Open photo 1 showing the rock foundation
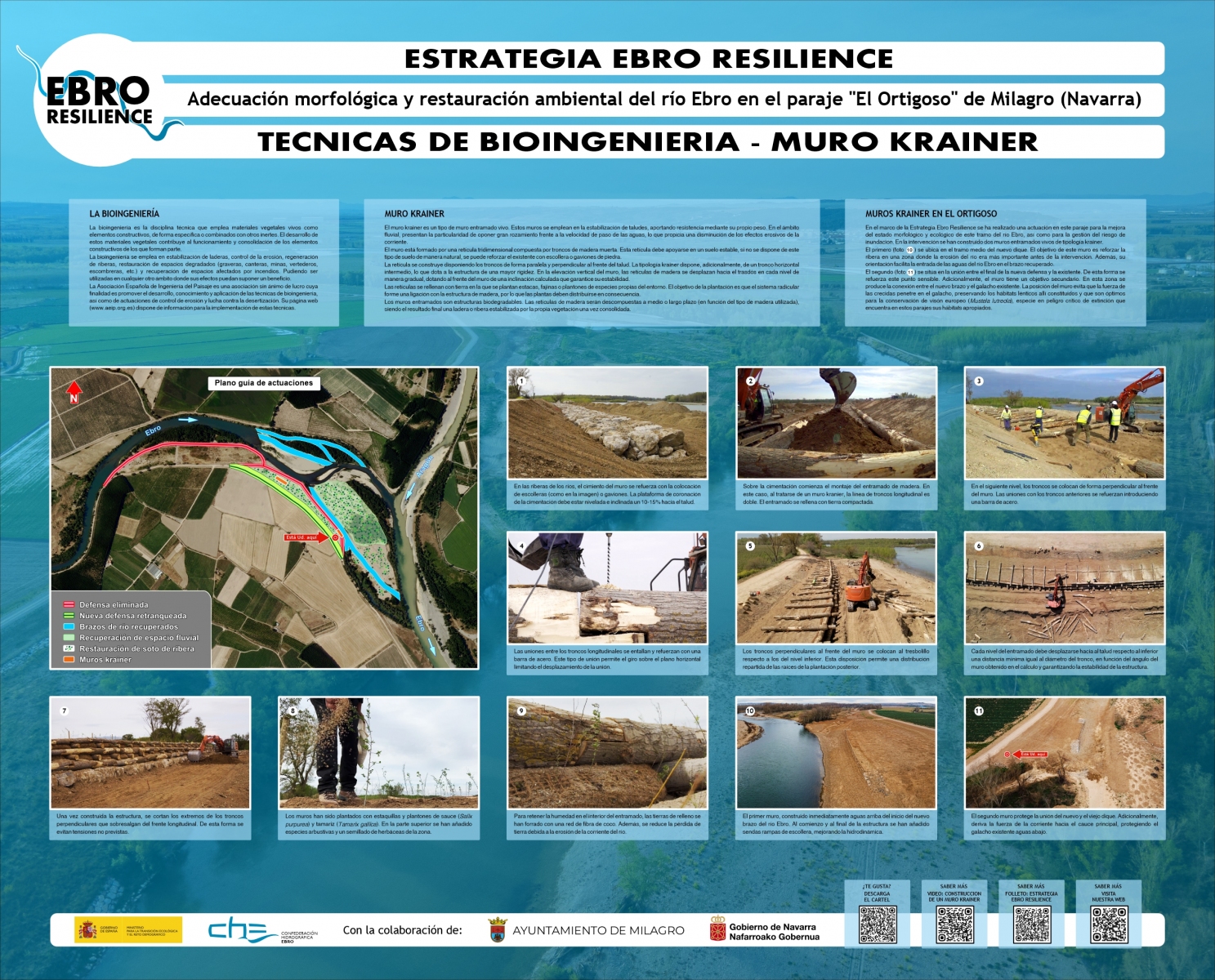The width and height of the screenshot is (1215, 980). 607,423
